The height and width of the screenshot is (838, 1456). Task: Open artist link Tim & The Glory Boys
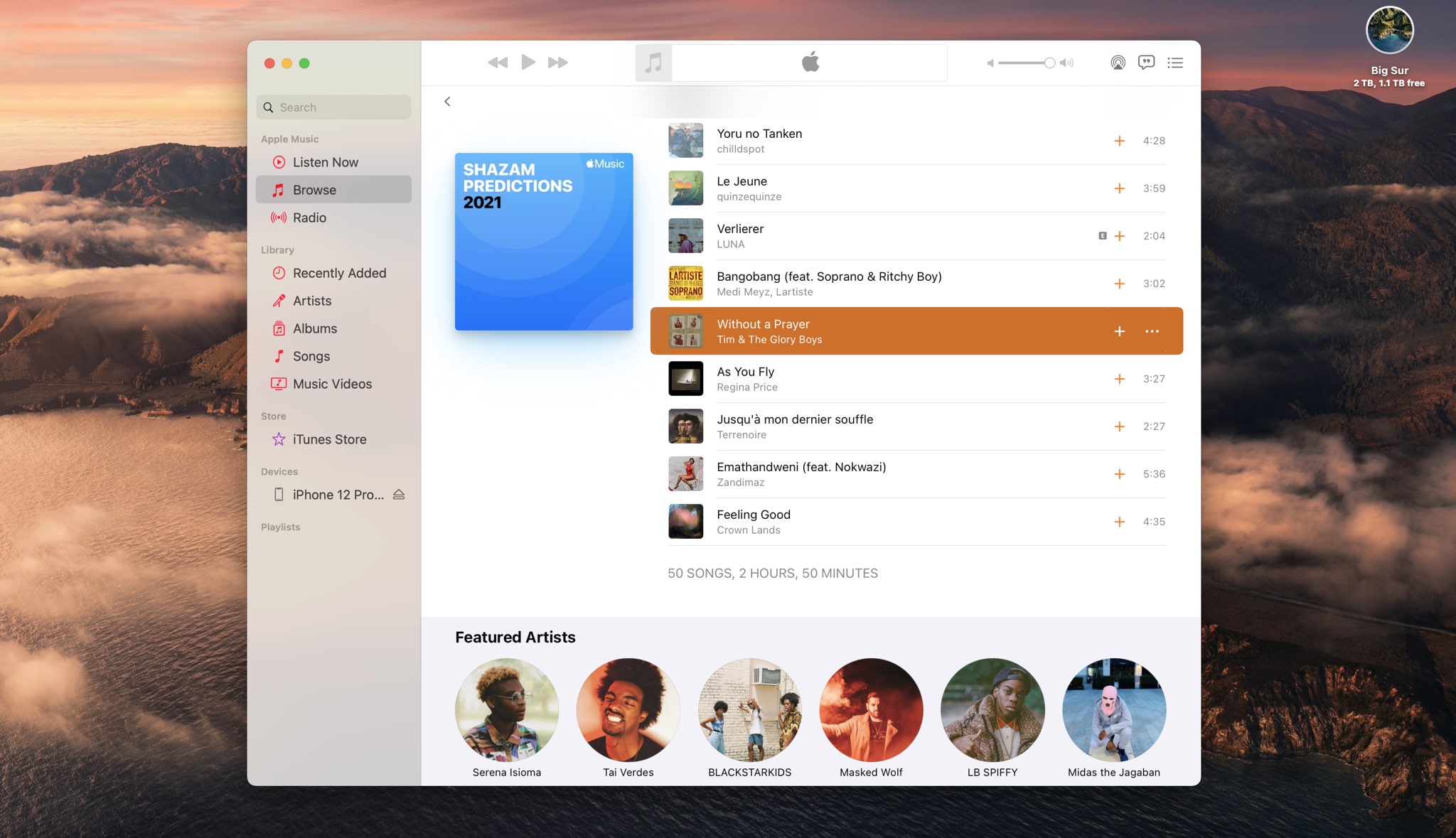pos(769,340)
